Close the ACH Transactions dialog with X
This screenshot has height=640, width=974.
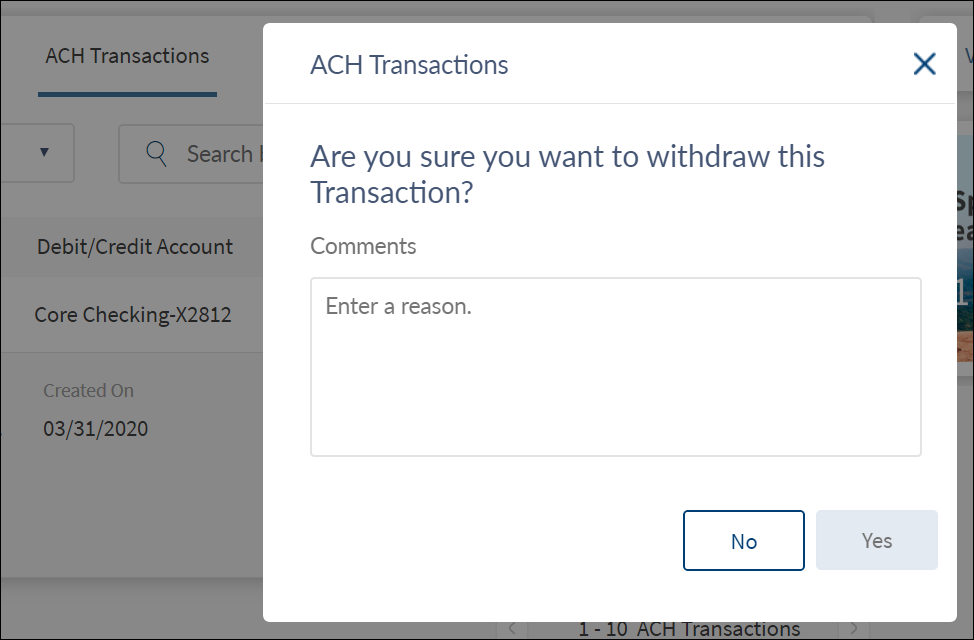pyautogui.click(x=924, y=65)
